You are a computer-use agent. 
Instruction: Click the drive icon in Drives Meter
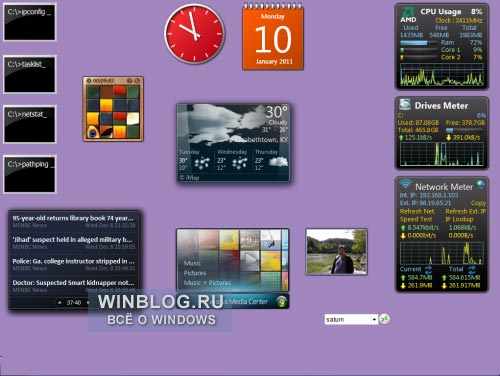coord(405,105)
